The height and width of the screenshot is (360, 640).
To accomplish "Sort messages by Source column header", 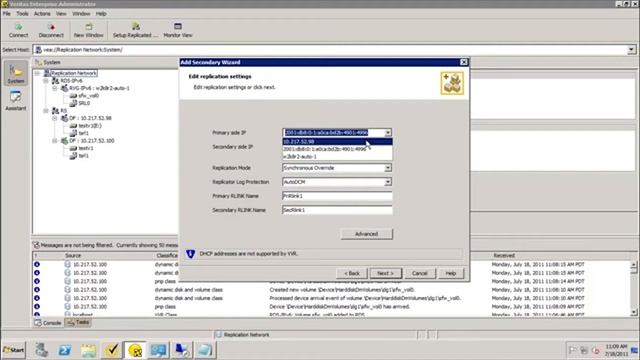I will 73,256.
